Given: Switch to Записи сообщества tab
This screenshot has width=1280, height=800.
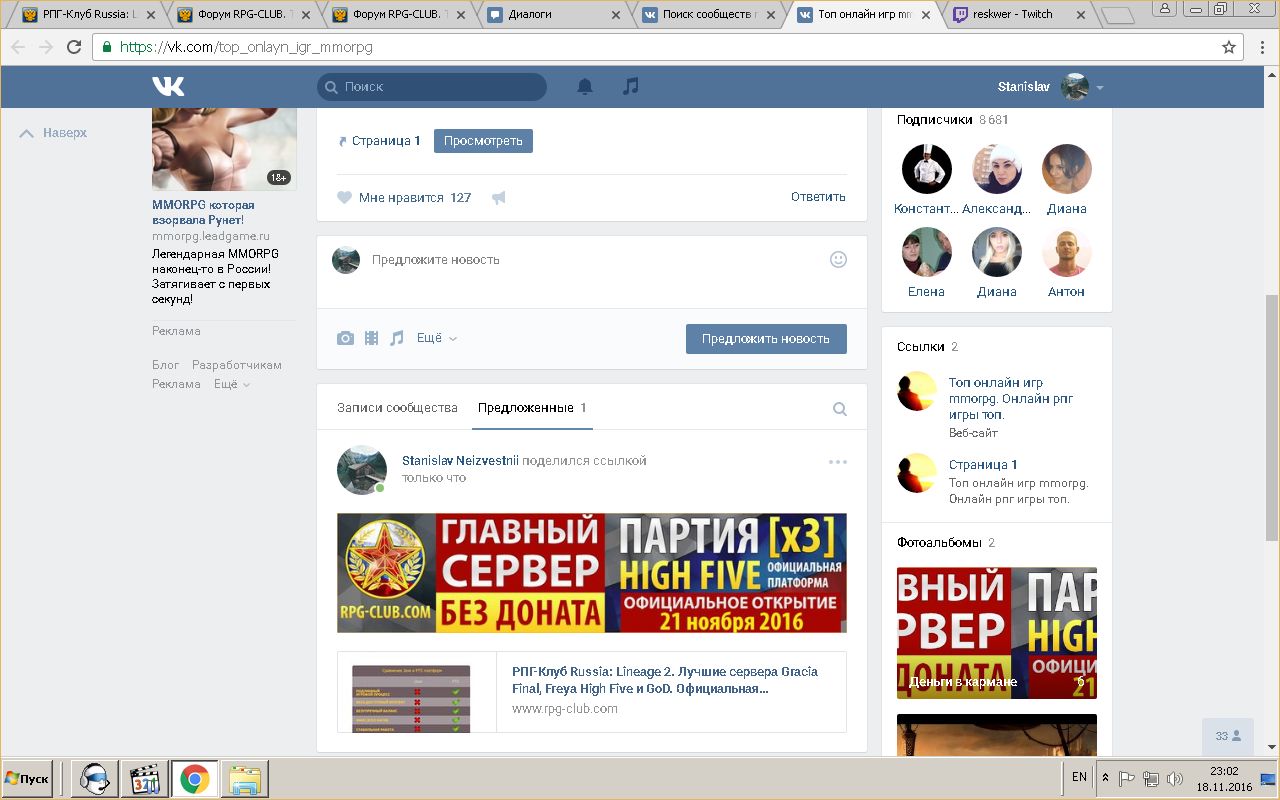Looking at the screenshot, I should pos(397,408).
